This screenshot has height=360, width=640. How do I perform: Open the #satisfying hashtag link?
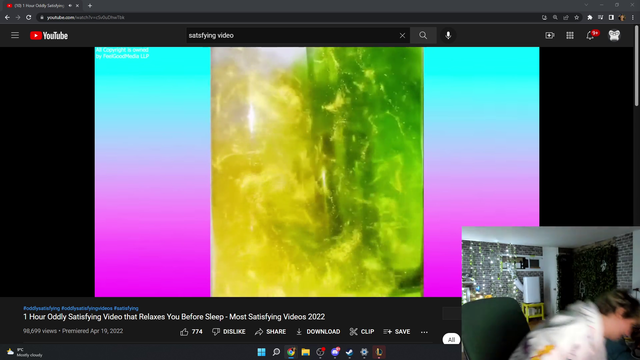click(x=126, y=308)
